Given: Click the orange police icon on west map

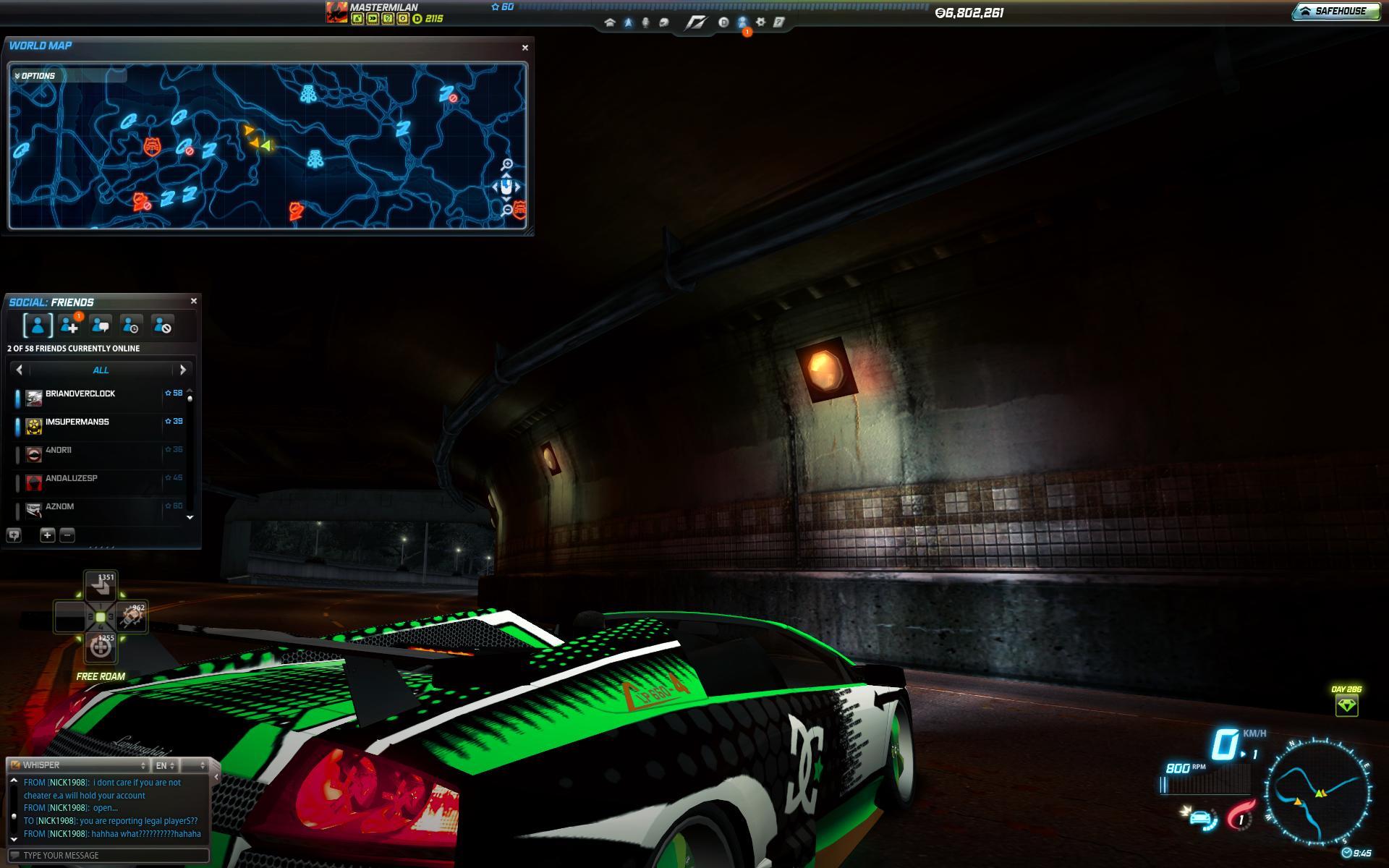Looking at the screenshot, I should [152, 147].
